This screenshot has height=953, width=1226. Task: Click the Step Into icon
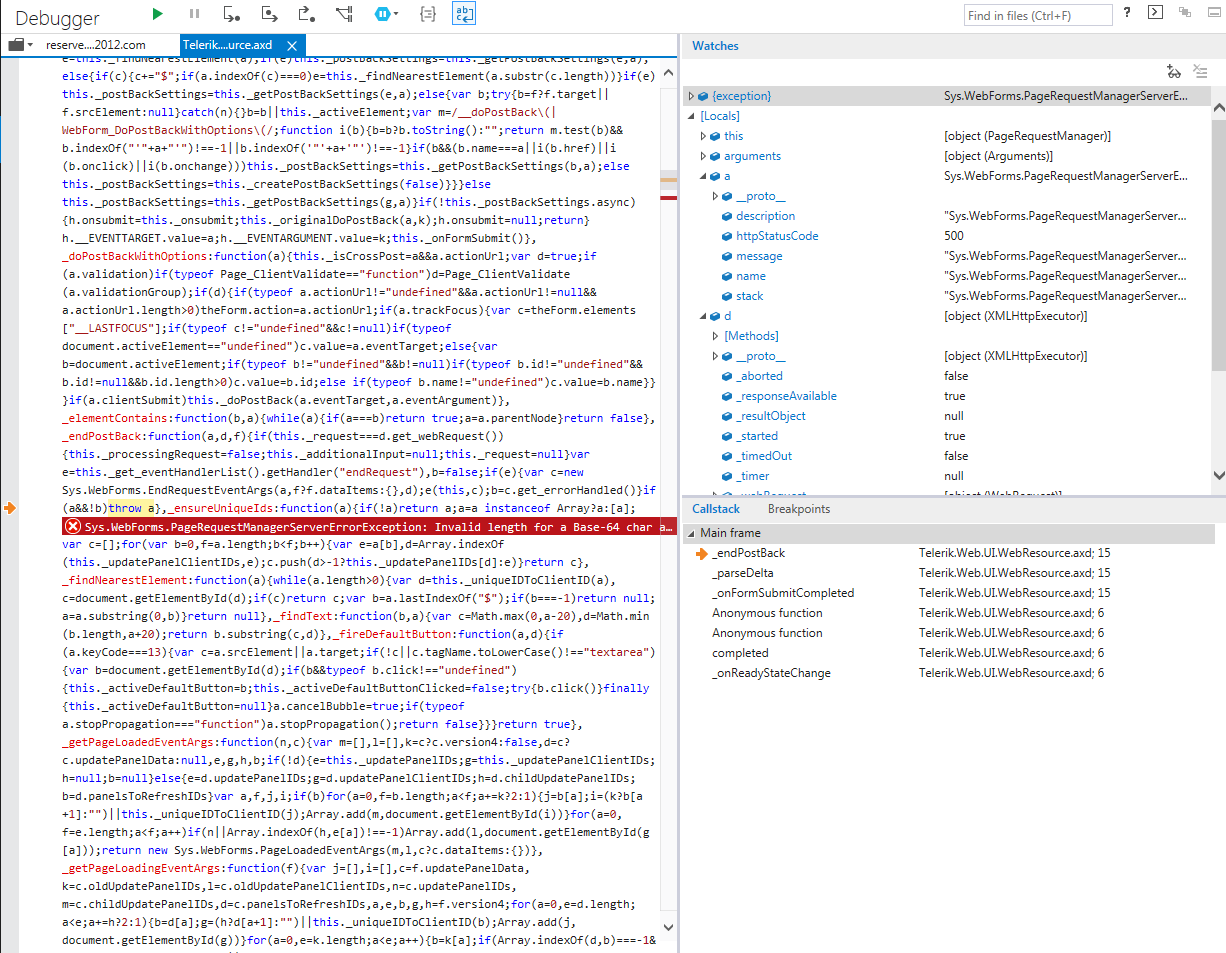232,14
